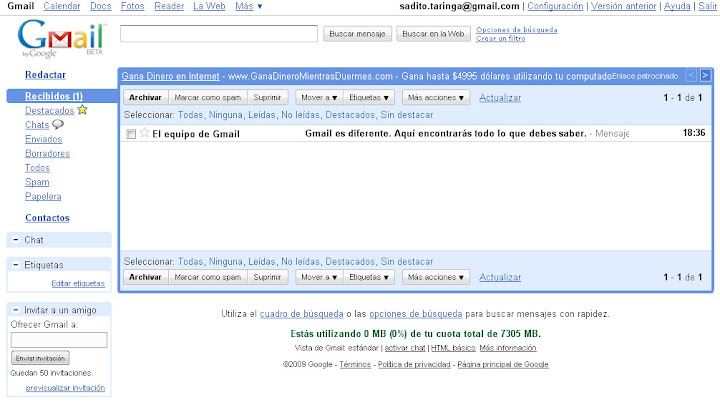Click previsualizar invitación link

tap(65, 388)
